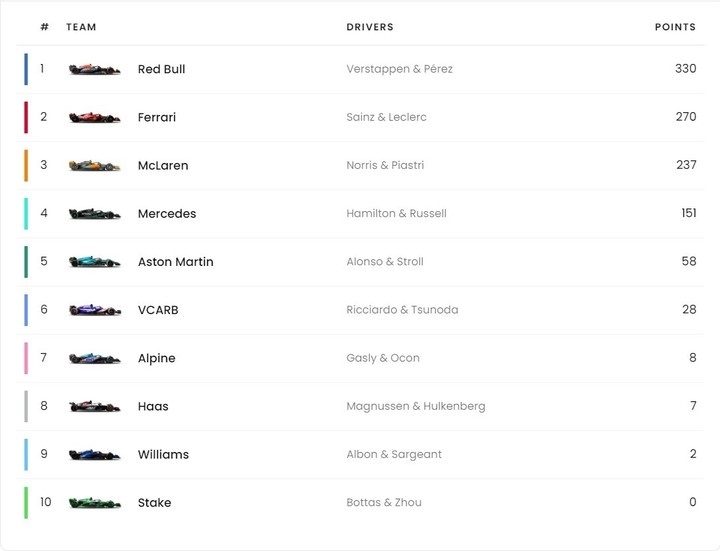Click the Williams car icon
Image resolution: width=720 pixels, height=551 pixels.
click(94, 454)
